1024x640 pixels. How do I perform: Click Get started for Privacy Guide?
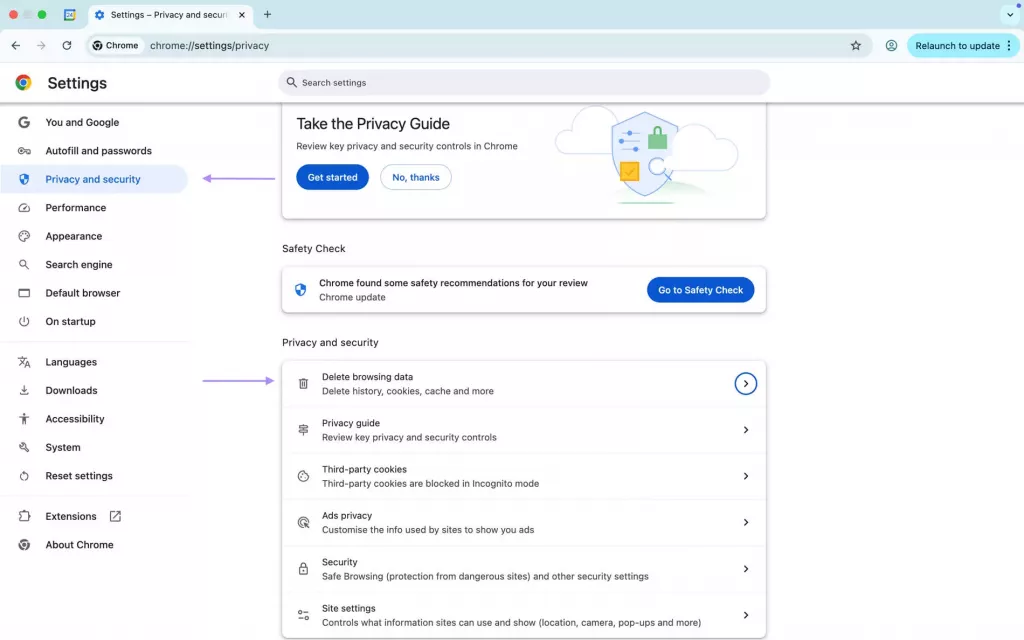[332, 177]
